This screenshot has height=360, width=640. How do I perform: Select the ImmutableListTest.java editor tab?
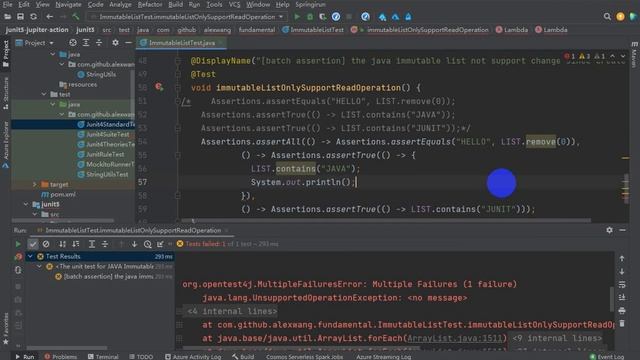pyautogui.click(x=182, y=43)
